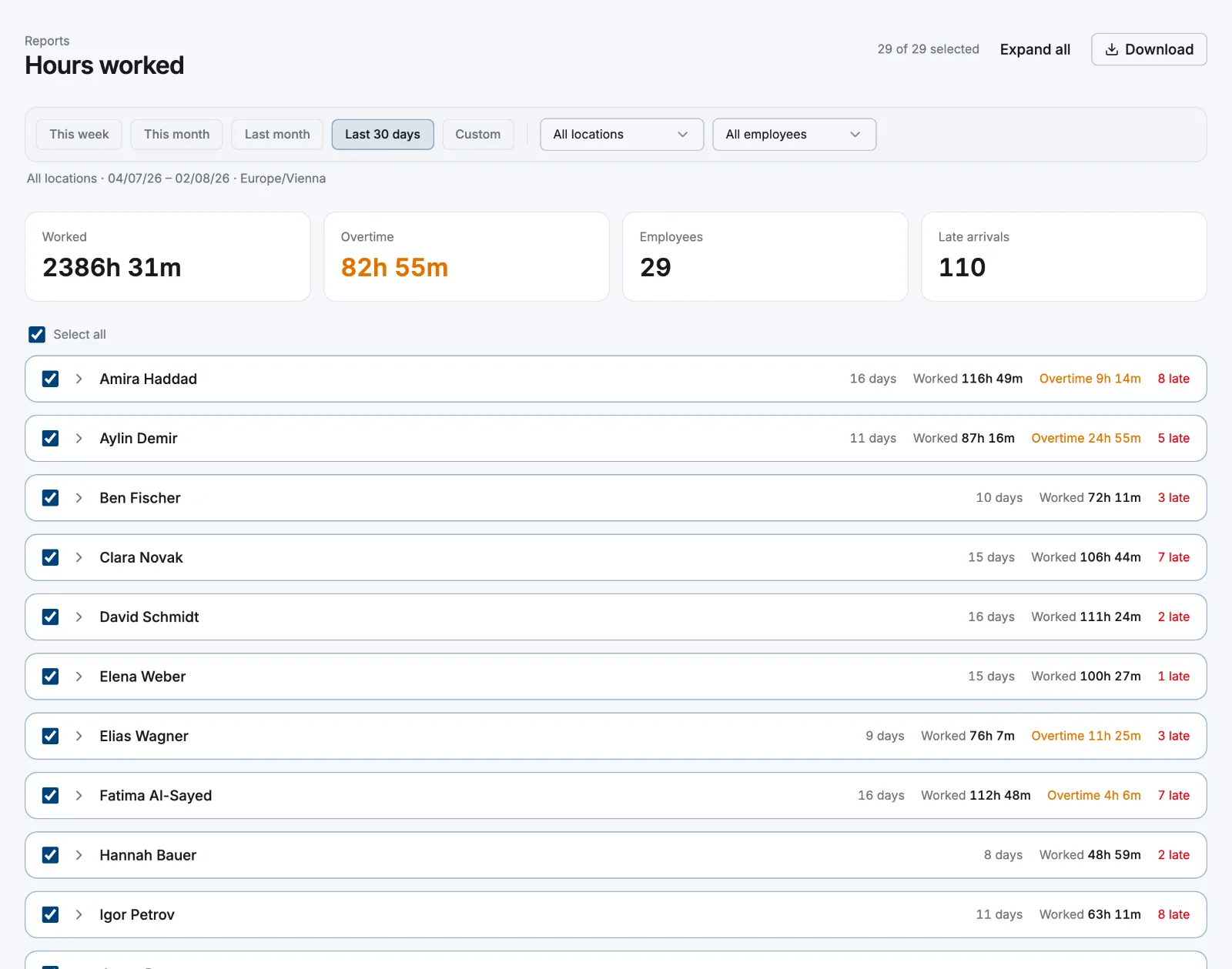This screenshot has width=1232, height=969.
Task: Click Overtime 11h 25m in Elias's row
Action: (x=1086, y=736)
